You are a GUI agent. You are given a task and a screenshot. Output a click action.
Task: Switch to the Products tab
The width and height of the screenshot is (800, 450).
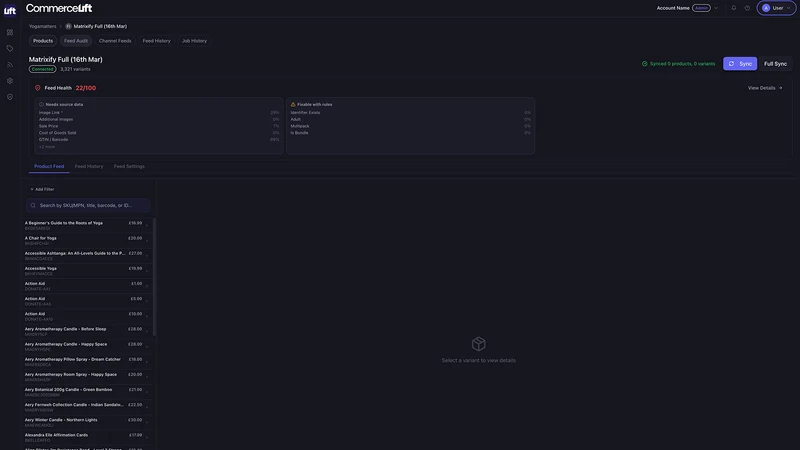tap(43, 41)
